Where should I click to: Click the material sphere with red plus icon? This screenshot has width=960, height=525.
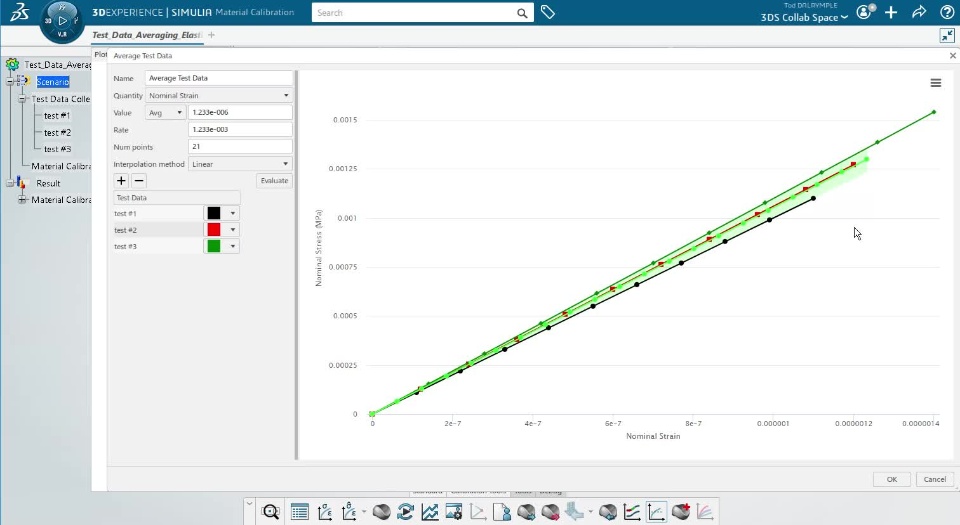pos(680,511)
